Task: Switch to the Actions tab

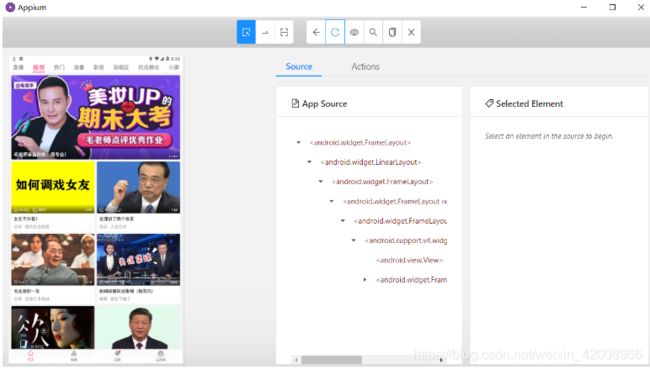Action: [x=365, y=66]
